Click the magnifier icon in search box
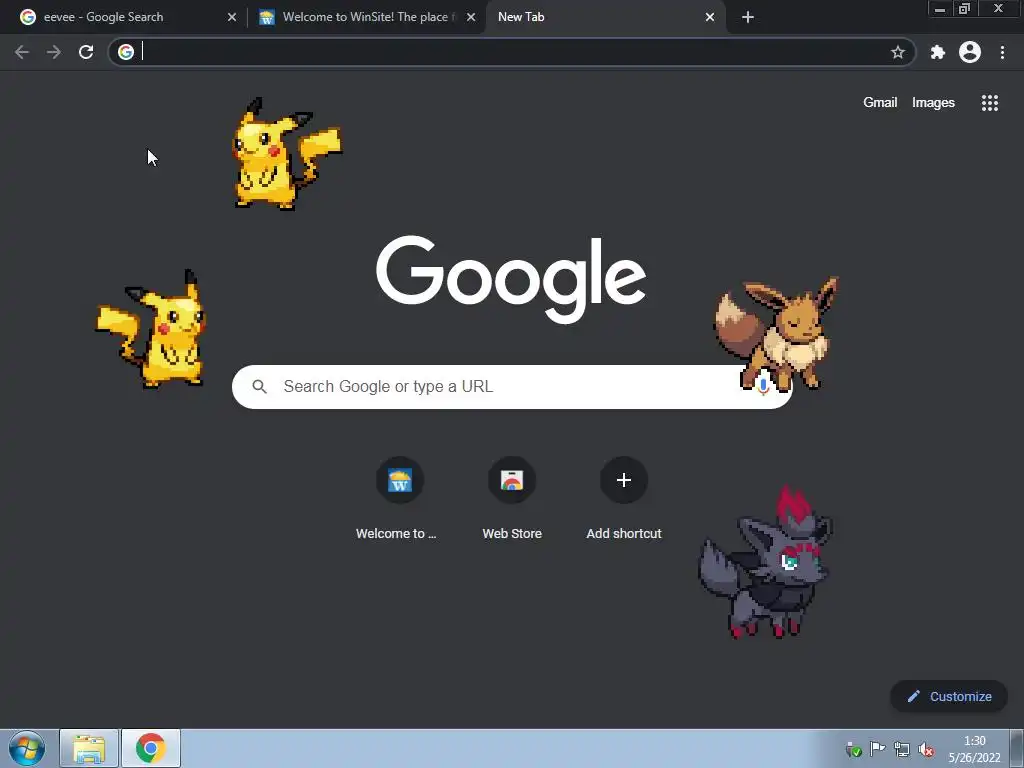1024x768 pixels. click(259, 387)
